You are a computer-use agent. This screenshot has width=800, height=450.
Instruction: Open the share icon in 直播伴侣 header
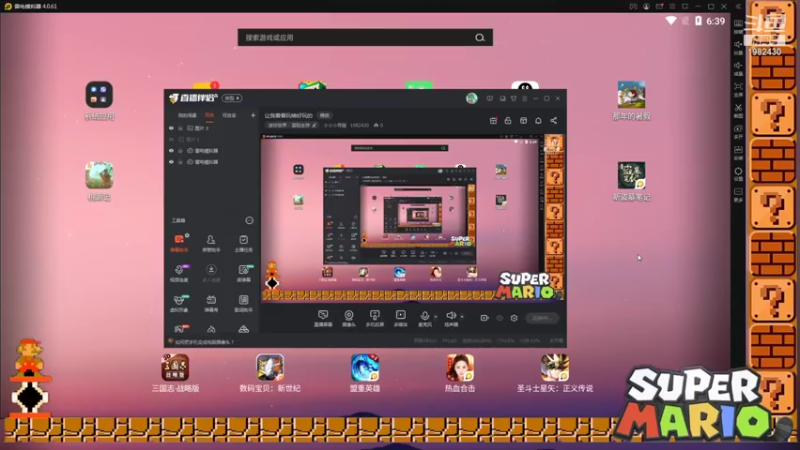click(554, 120)
